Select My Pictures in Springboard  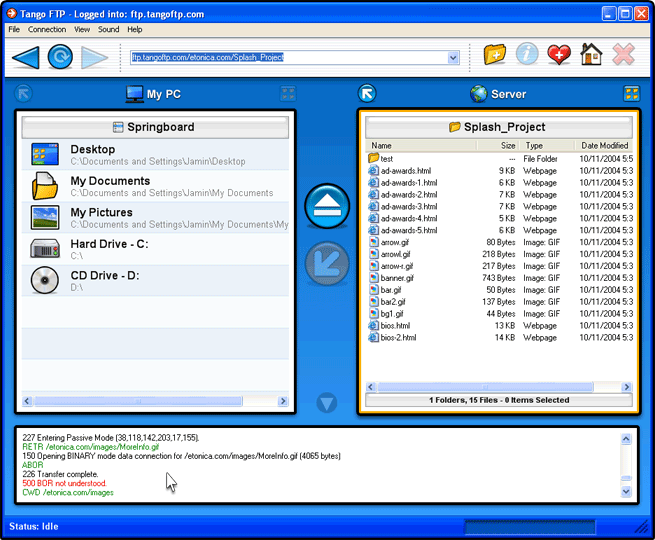[155, 218]
